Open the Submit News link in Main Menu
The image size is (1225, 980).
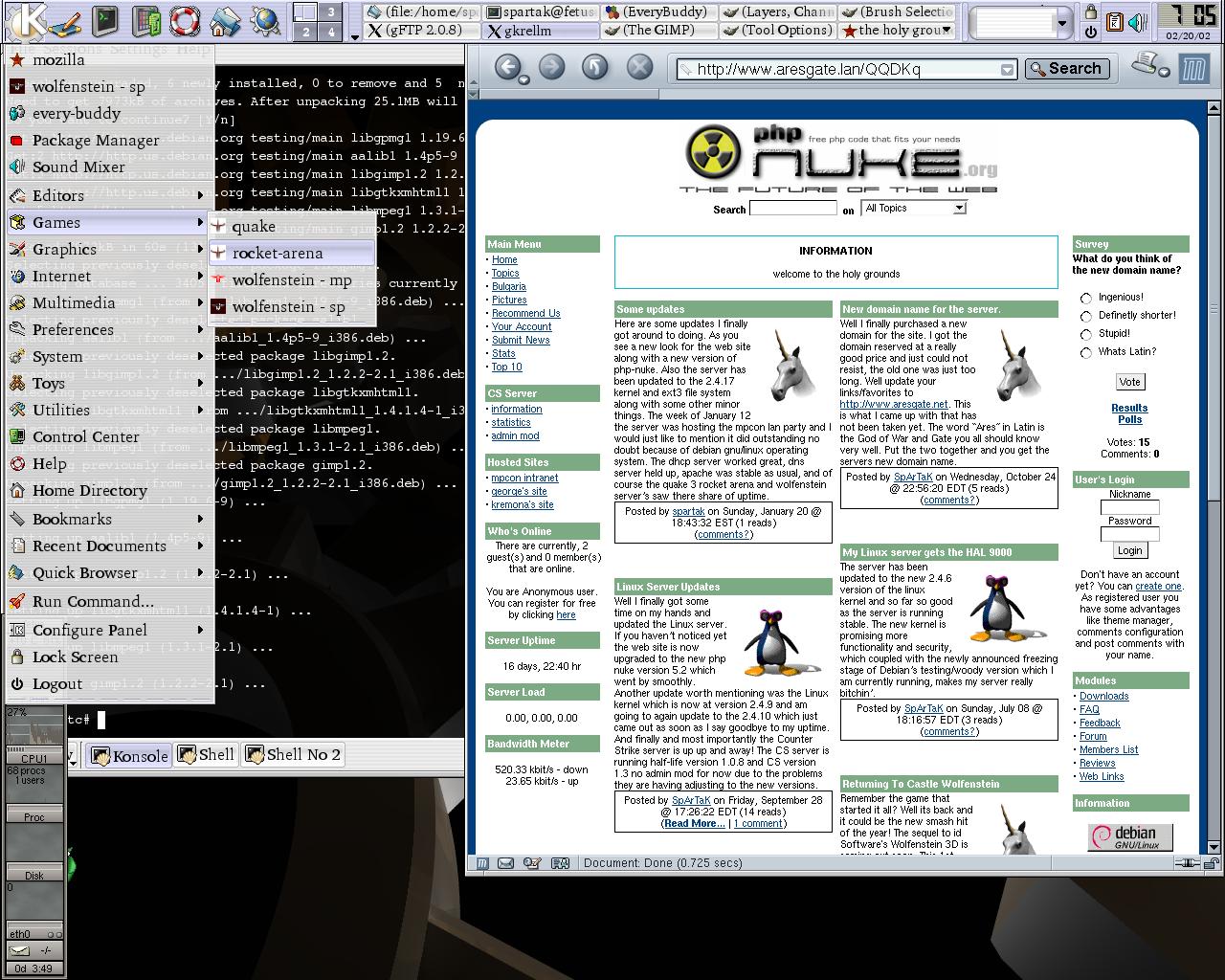pyautogui.click(x=521, y=340)
